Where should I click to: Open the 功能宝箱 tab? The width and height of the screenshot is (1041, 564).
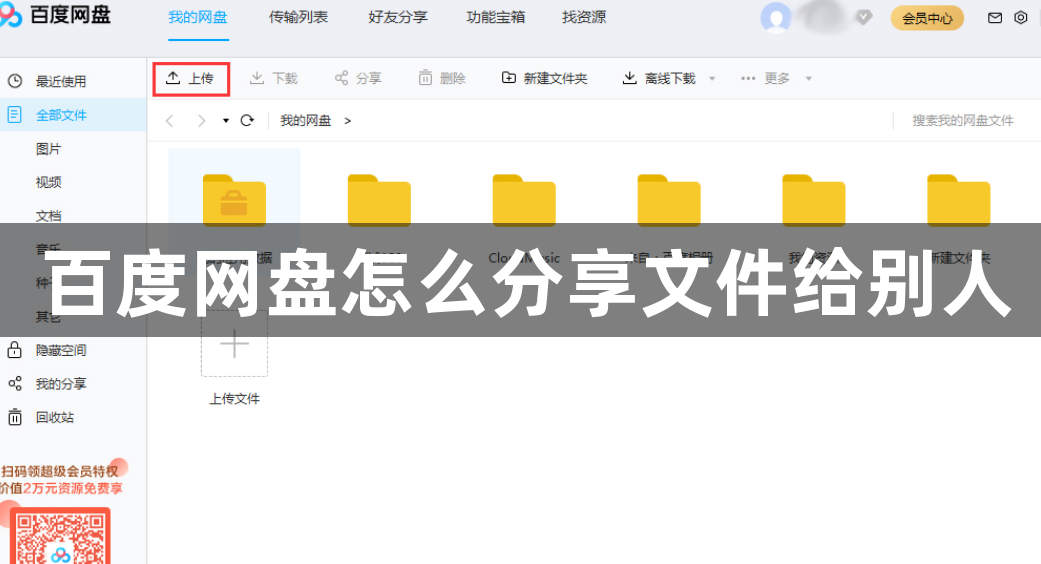pyautogui.click(x=495, y=17)
